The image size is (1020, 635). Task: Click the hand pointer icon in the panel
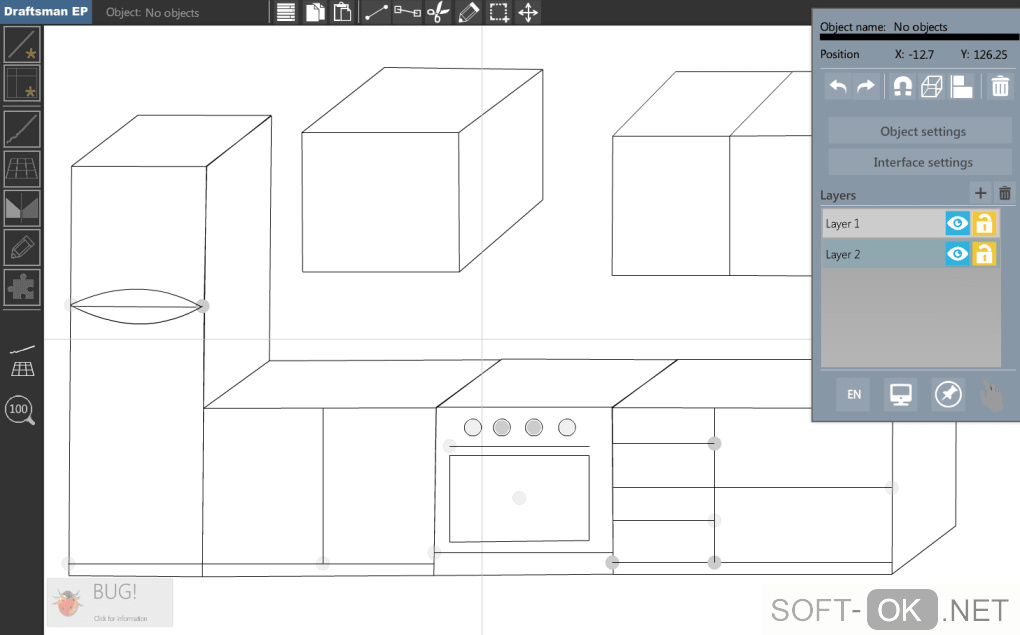point(991,396)
